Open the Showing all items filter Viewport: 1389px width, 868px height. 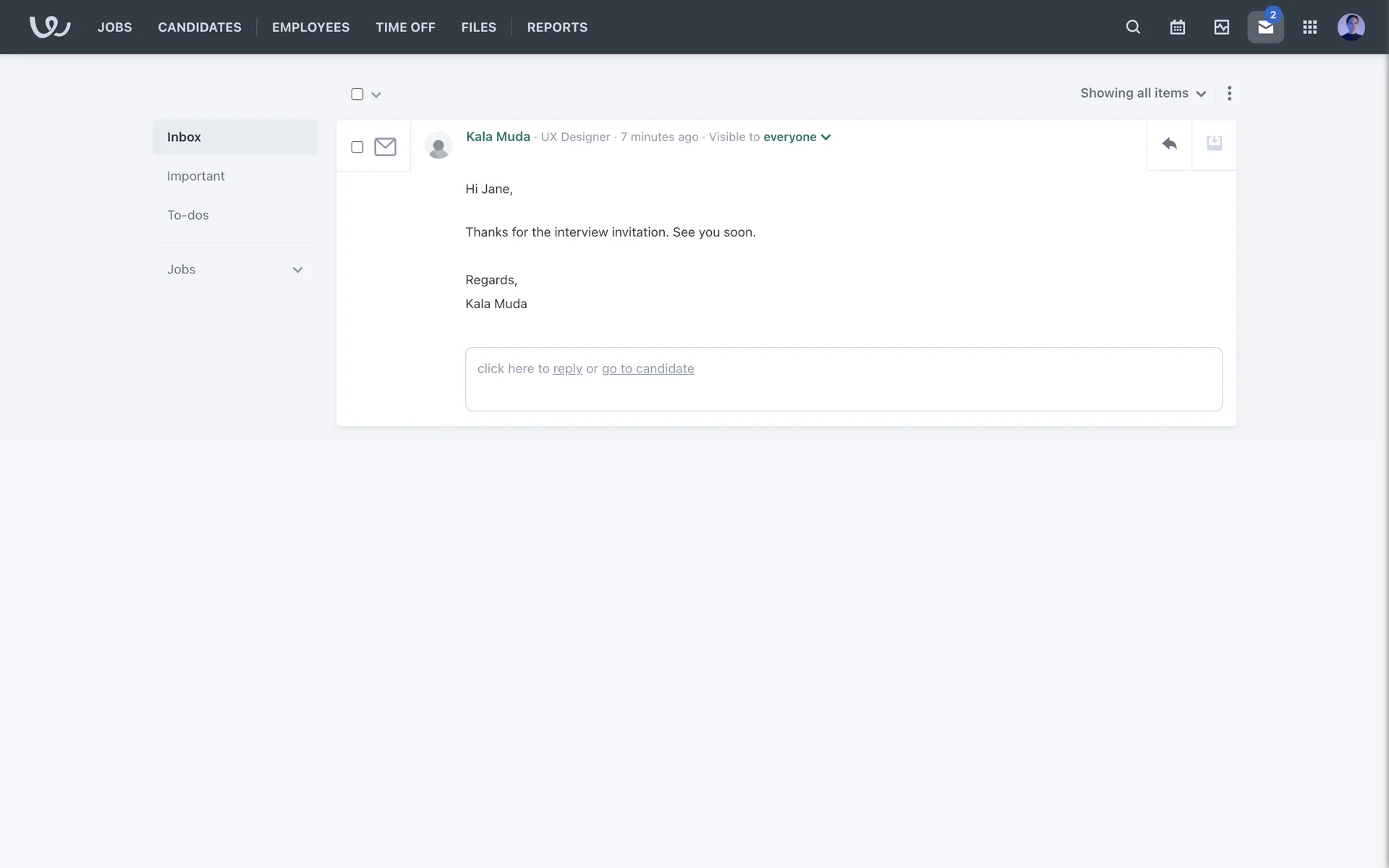(x=1142, y=93)
